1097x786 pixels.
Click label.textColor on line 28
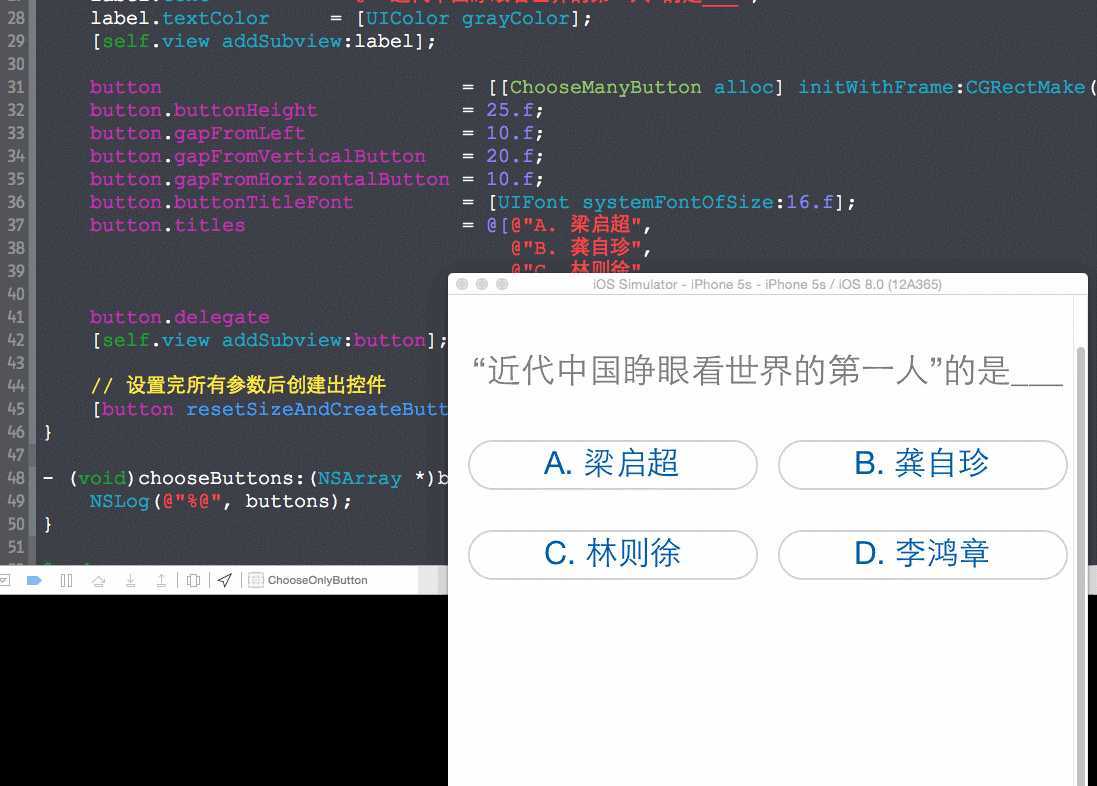pyautogui.click(x=180, y=18)
